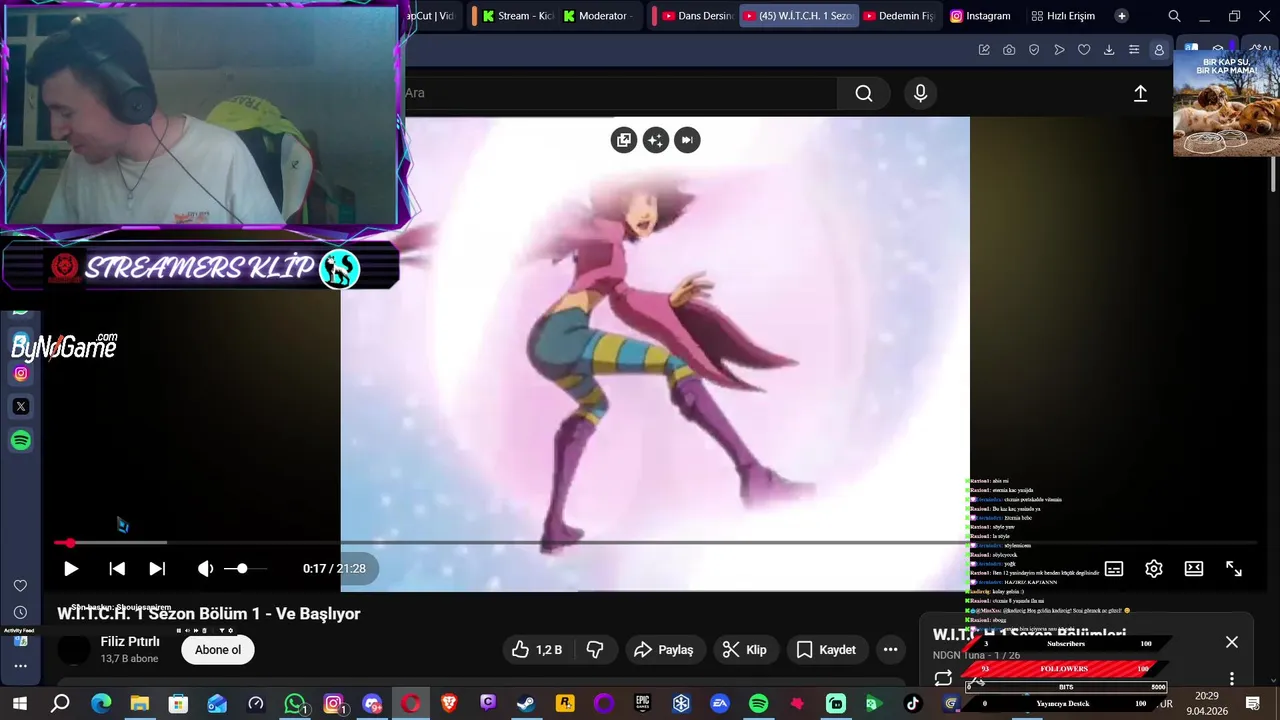Open more actions beside Kaydet
Viewport: 1280px width, 720px height.
pos(890,650)
